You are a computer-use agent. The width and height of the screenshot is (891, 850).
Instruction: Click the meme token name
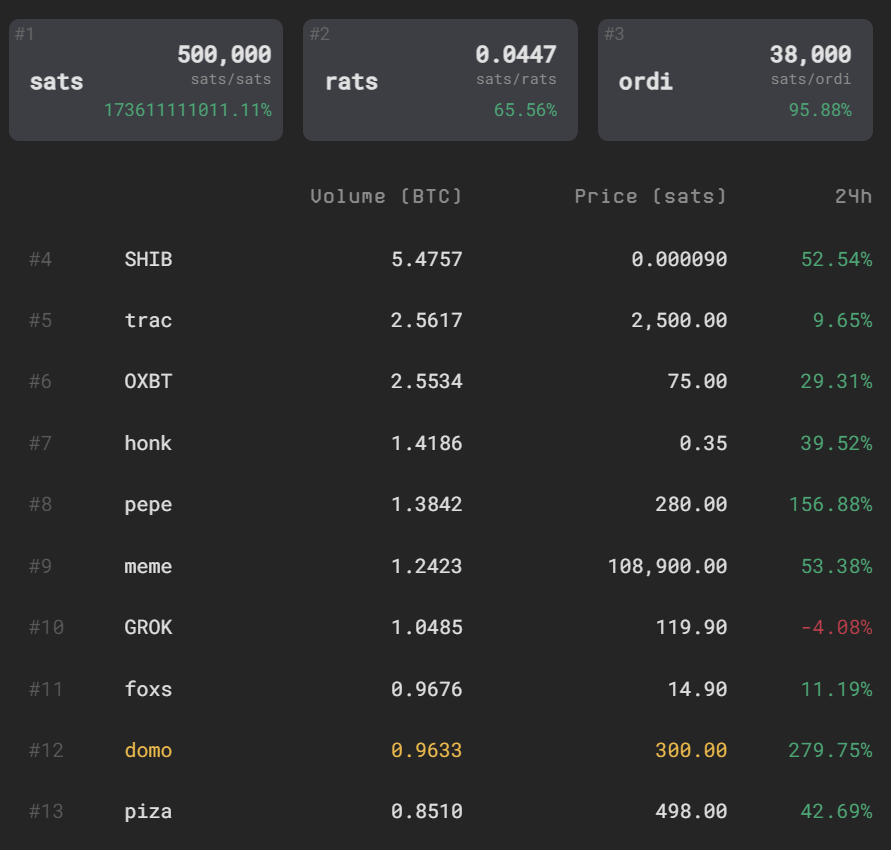pos(148,566)
